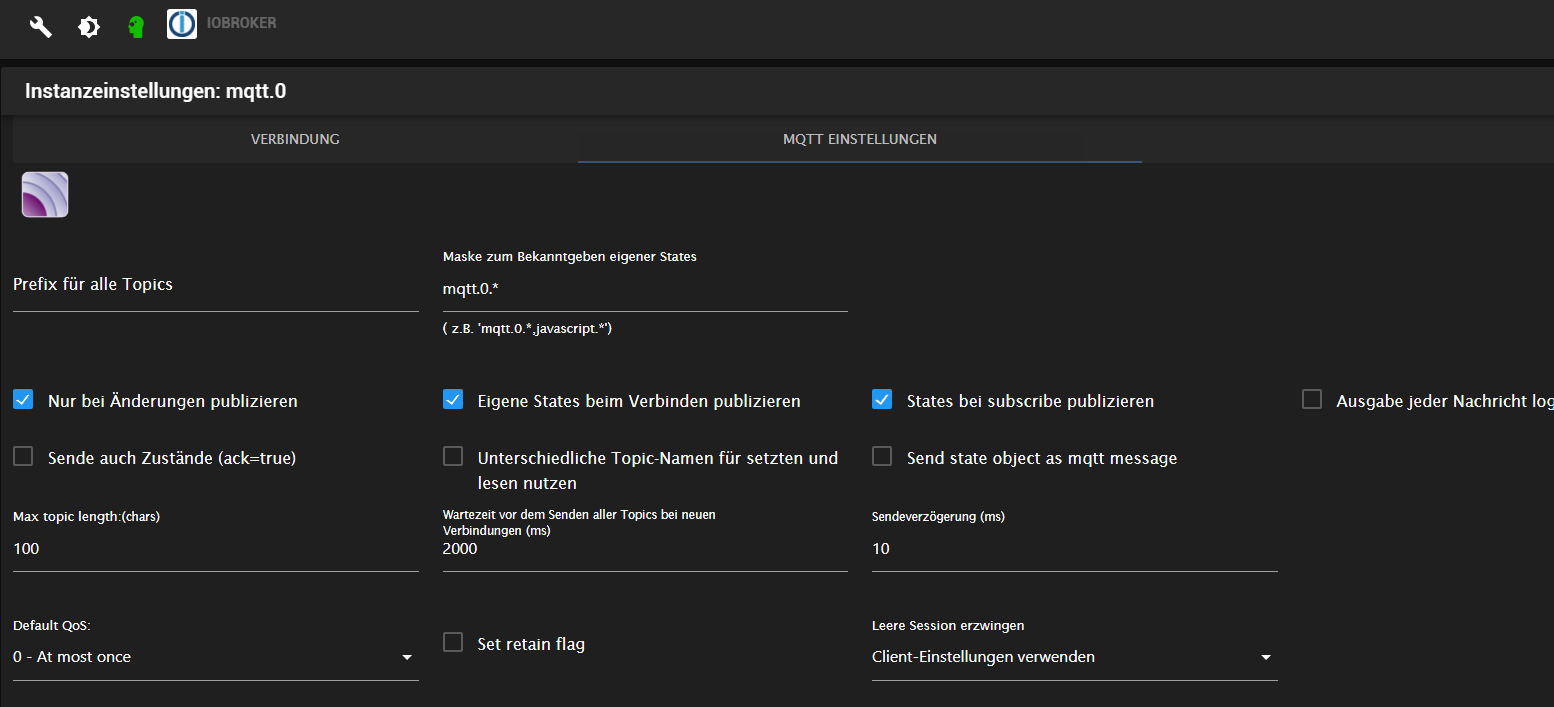Click the green expert mode head icon
Screen dimensions: 1554x707
[x=137, y=27]
